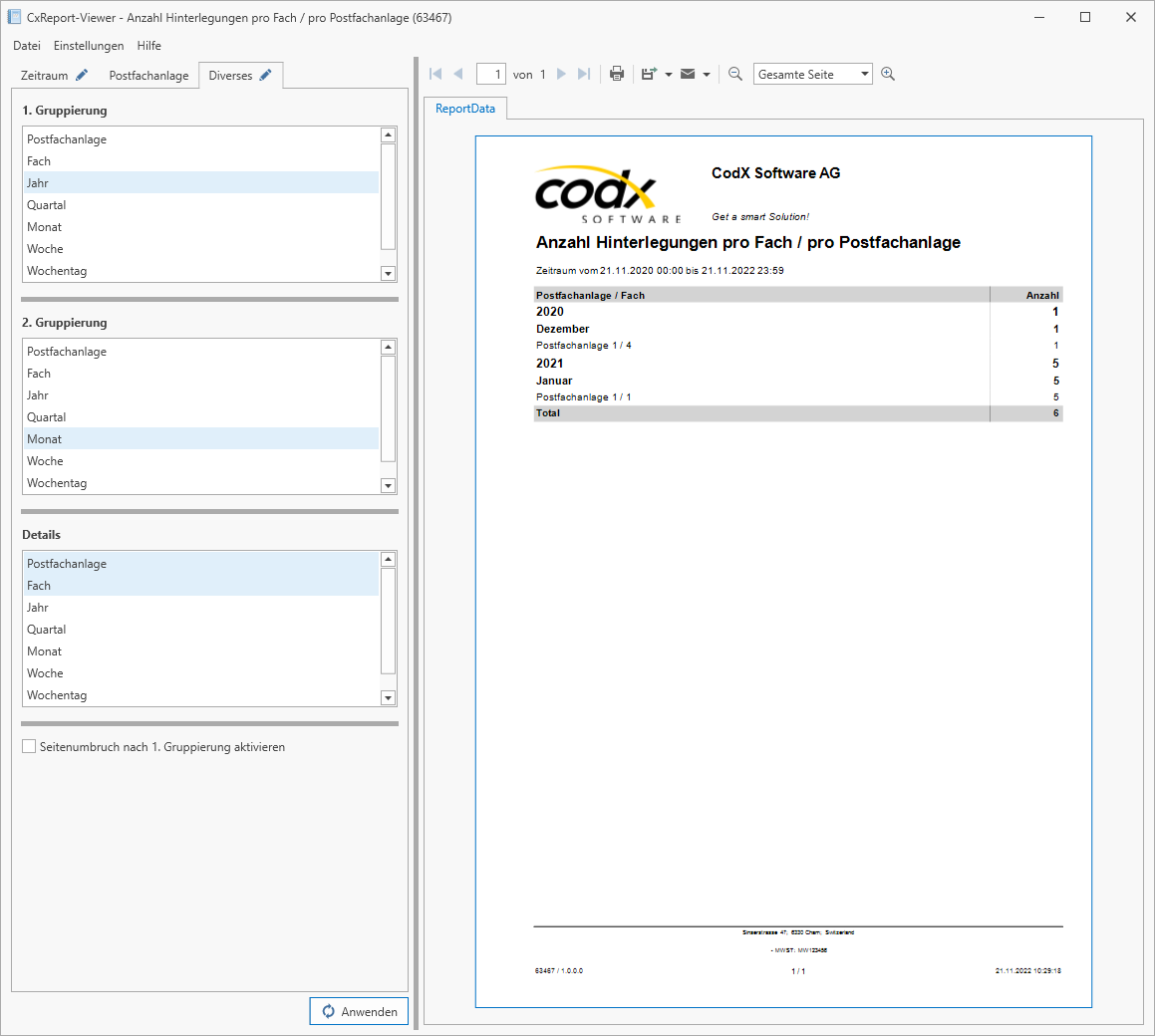Select Quartal in 1. Gruppierung list

(46, 204)
